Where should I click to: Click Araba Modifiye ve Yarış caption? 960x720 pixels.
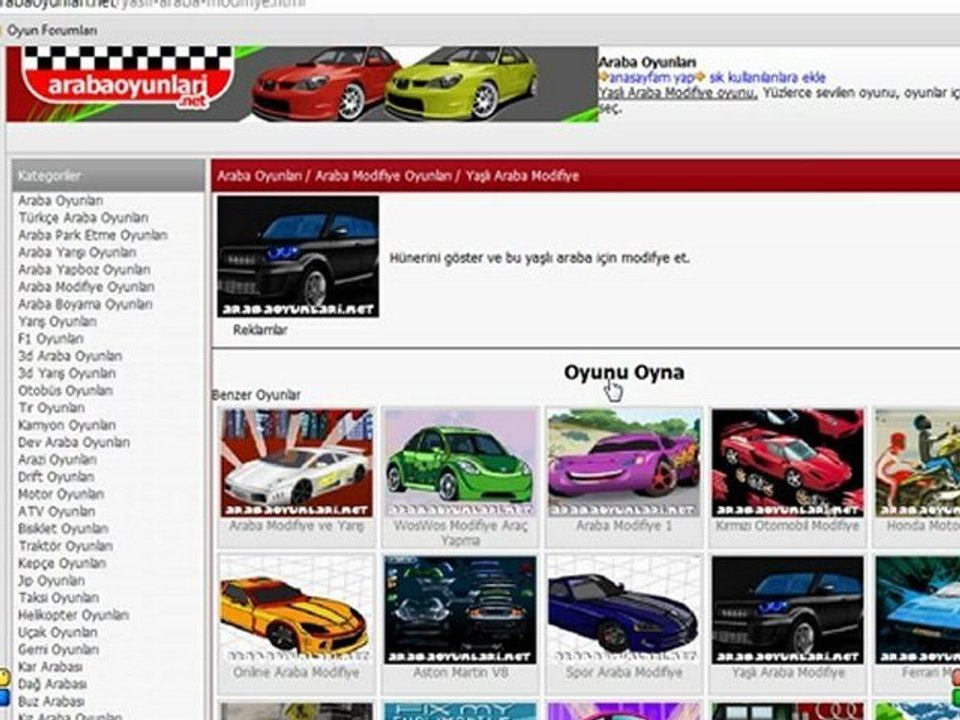coord(296,526)
